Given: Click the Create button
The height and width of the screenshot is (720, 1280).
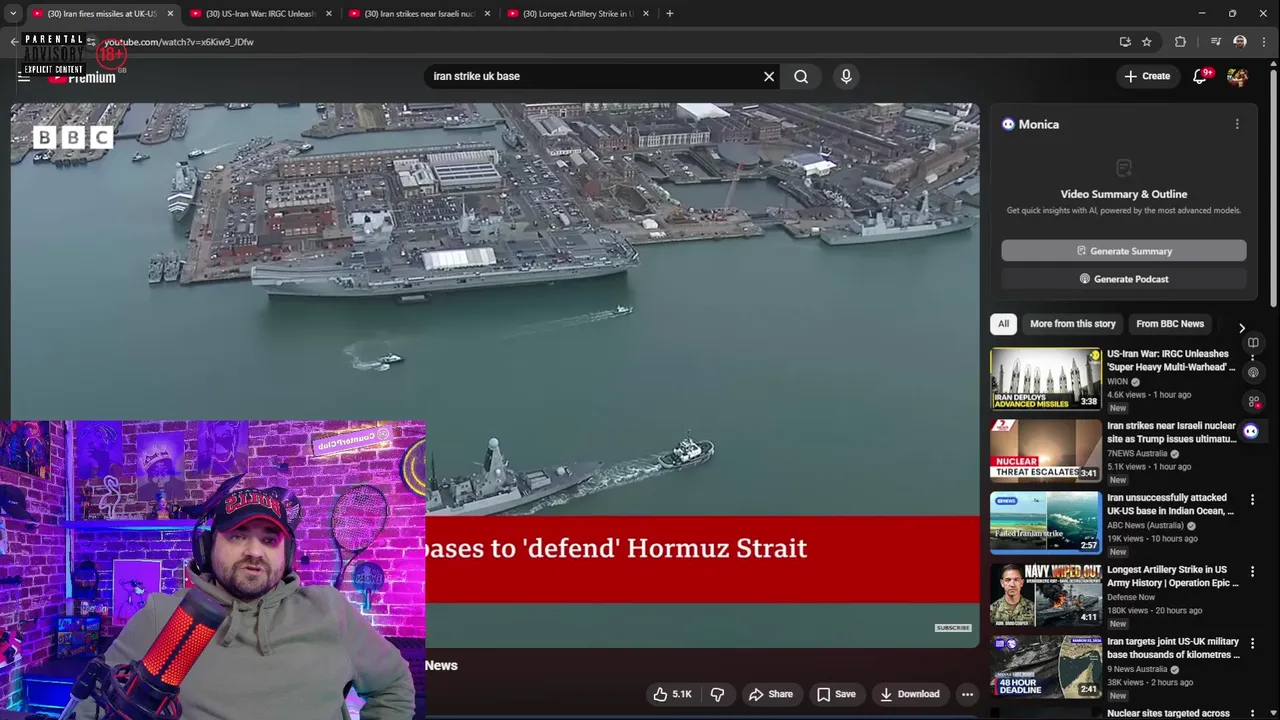Looking at the screenshot, I should 1147,76.
